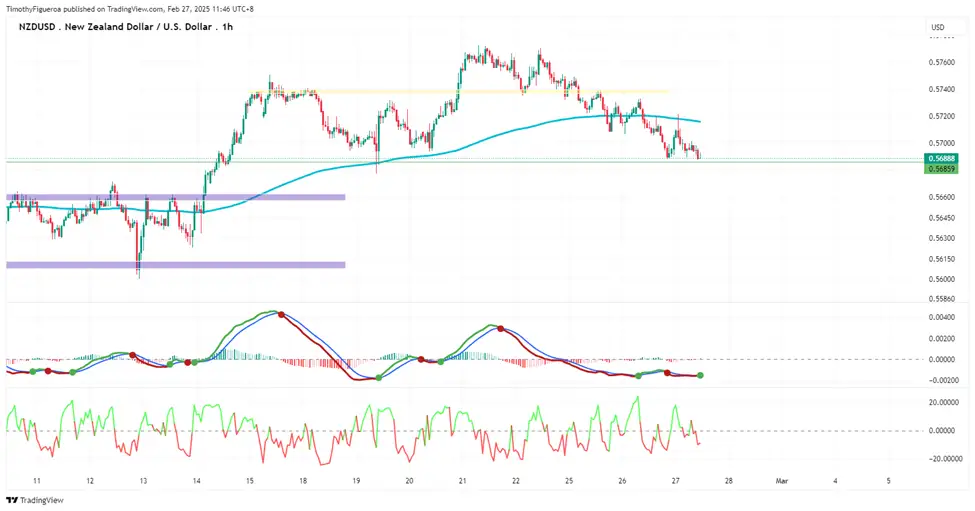Click the date label 15 on the time axis
The width and height of the screenshot is (975, 511).
tap(250, 481)
